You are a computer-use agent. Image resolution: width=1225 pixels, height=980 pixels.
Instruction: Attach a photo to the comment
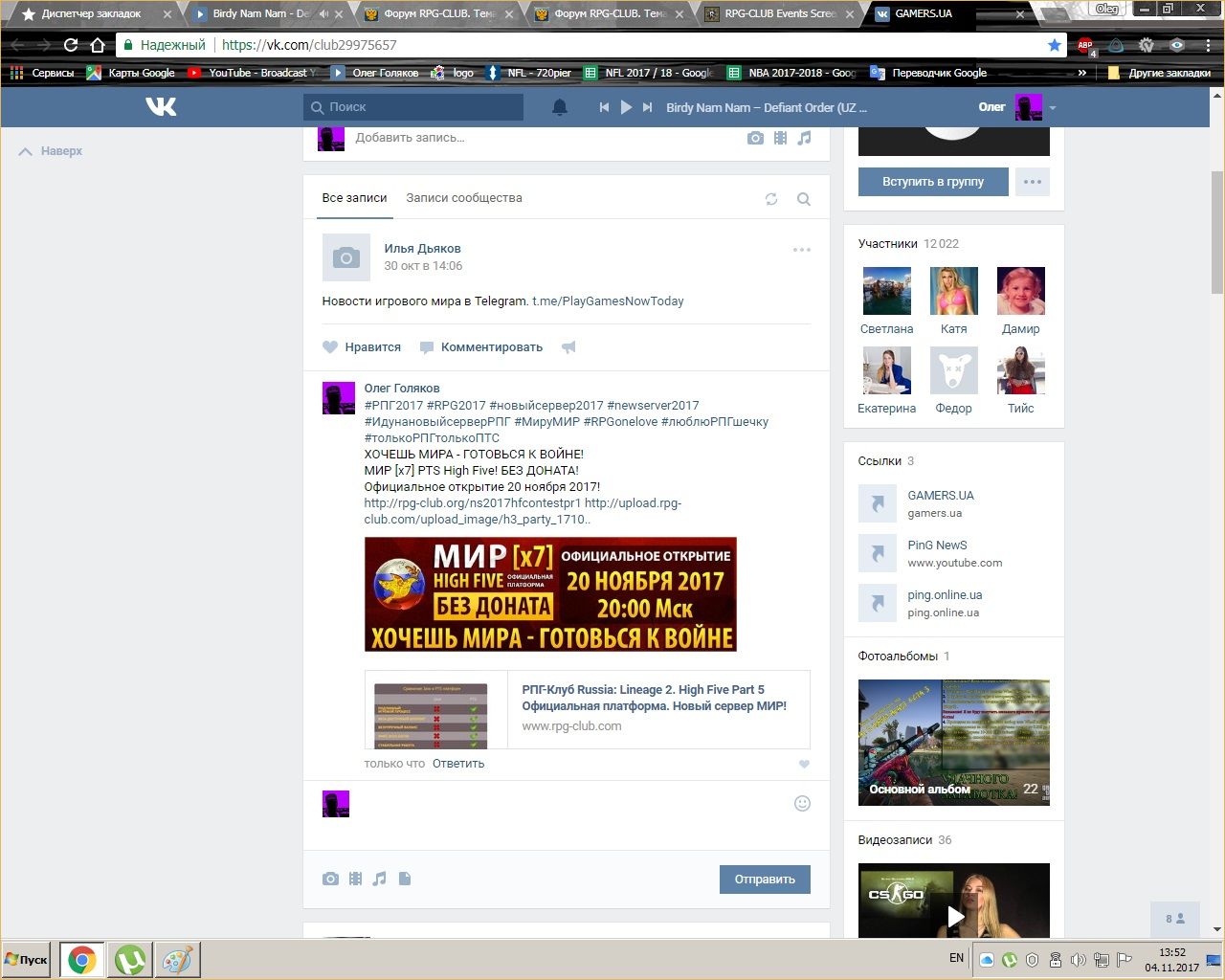tap(330, 879)
